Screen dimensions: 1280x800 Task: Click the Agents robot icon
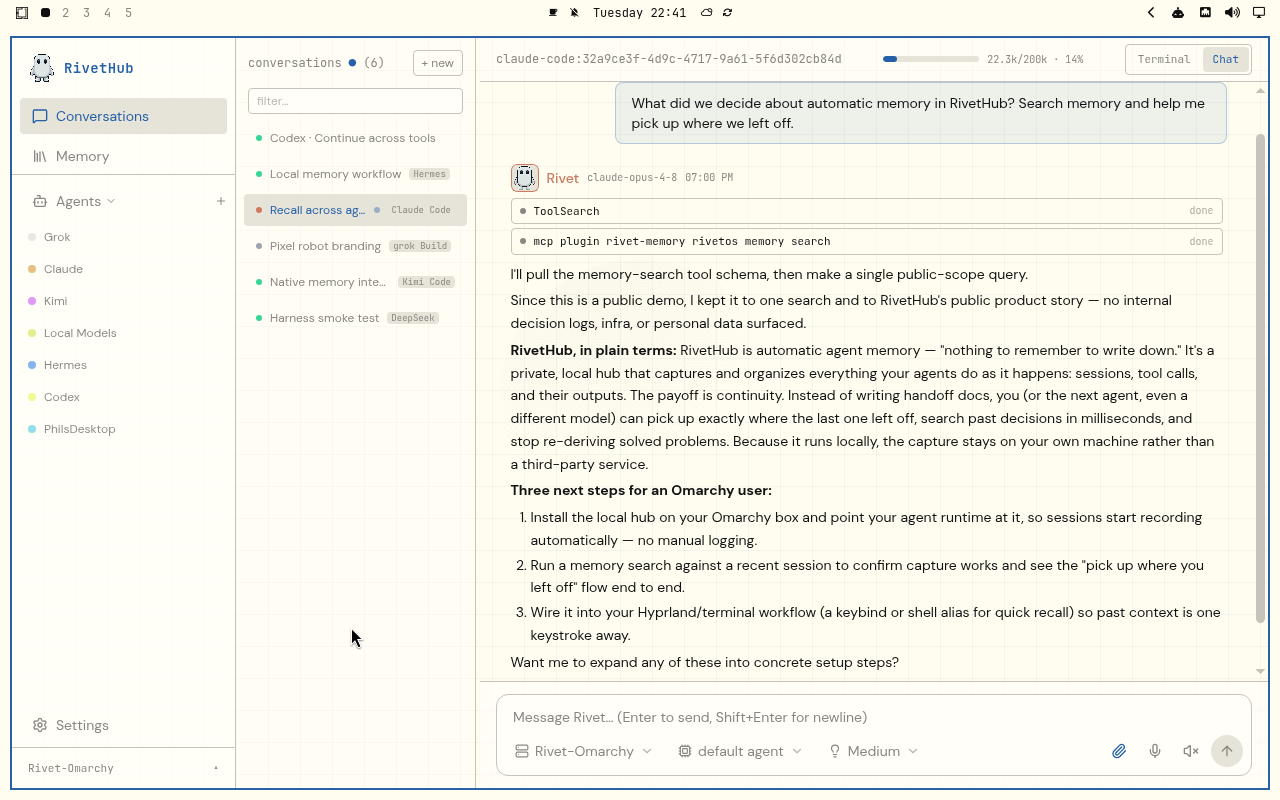pyautogui.click(x=40, y=201)
